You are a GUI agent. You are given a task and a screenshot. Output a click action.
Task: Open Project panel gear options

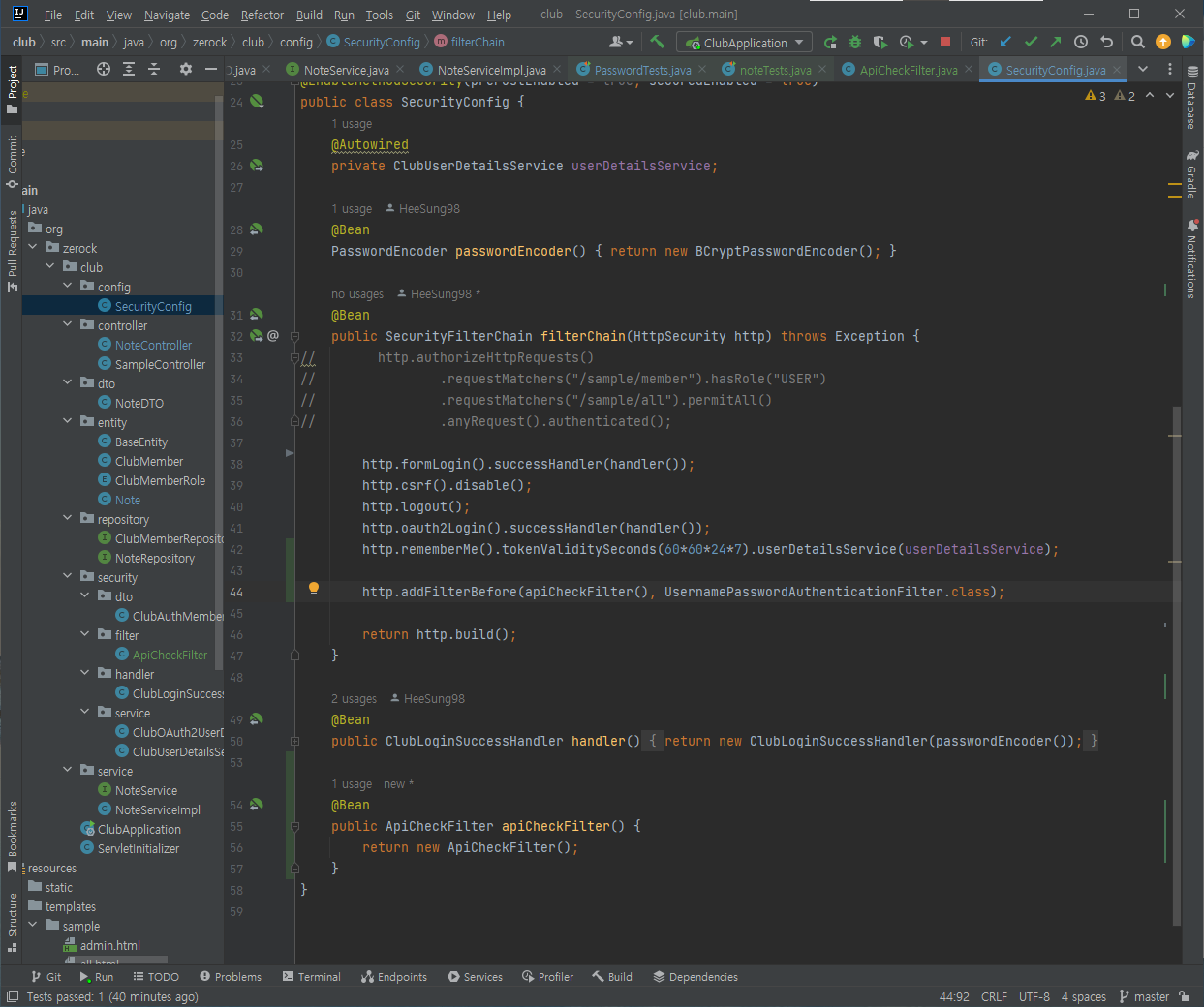(186, 69)
